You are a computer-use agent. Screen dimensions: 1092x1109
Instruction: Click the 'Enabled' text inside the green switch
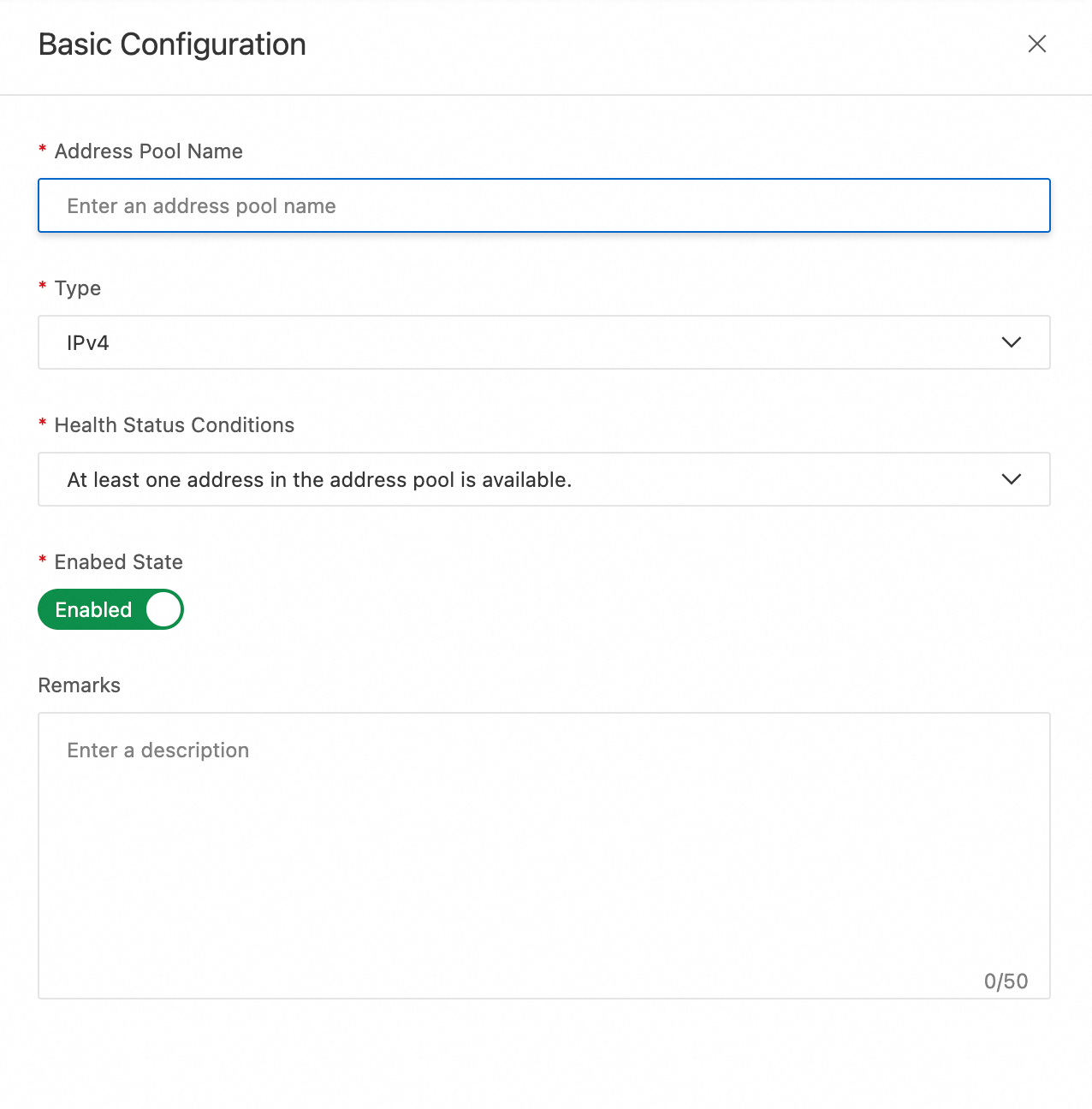click(x=93, y=609)
